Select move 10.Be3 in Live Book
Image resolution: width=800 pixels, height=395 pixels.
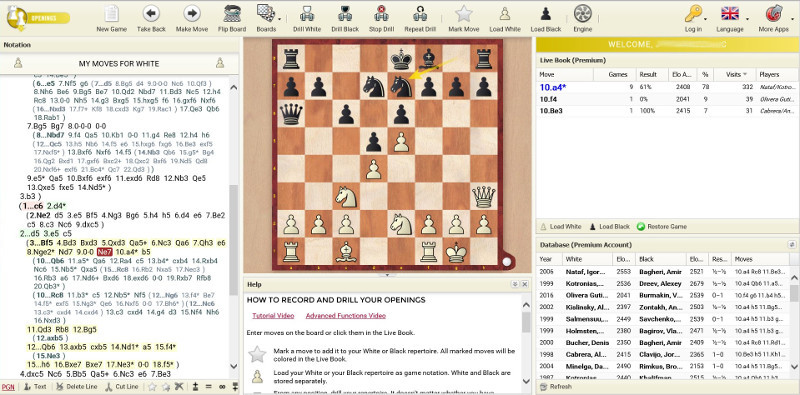pyautogui.click(x=667, y=111)
